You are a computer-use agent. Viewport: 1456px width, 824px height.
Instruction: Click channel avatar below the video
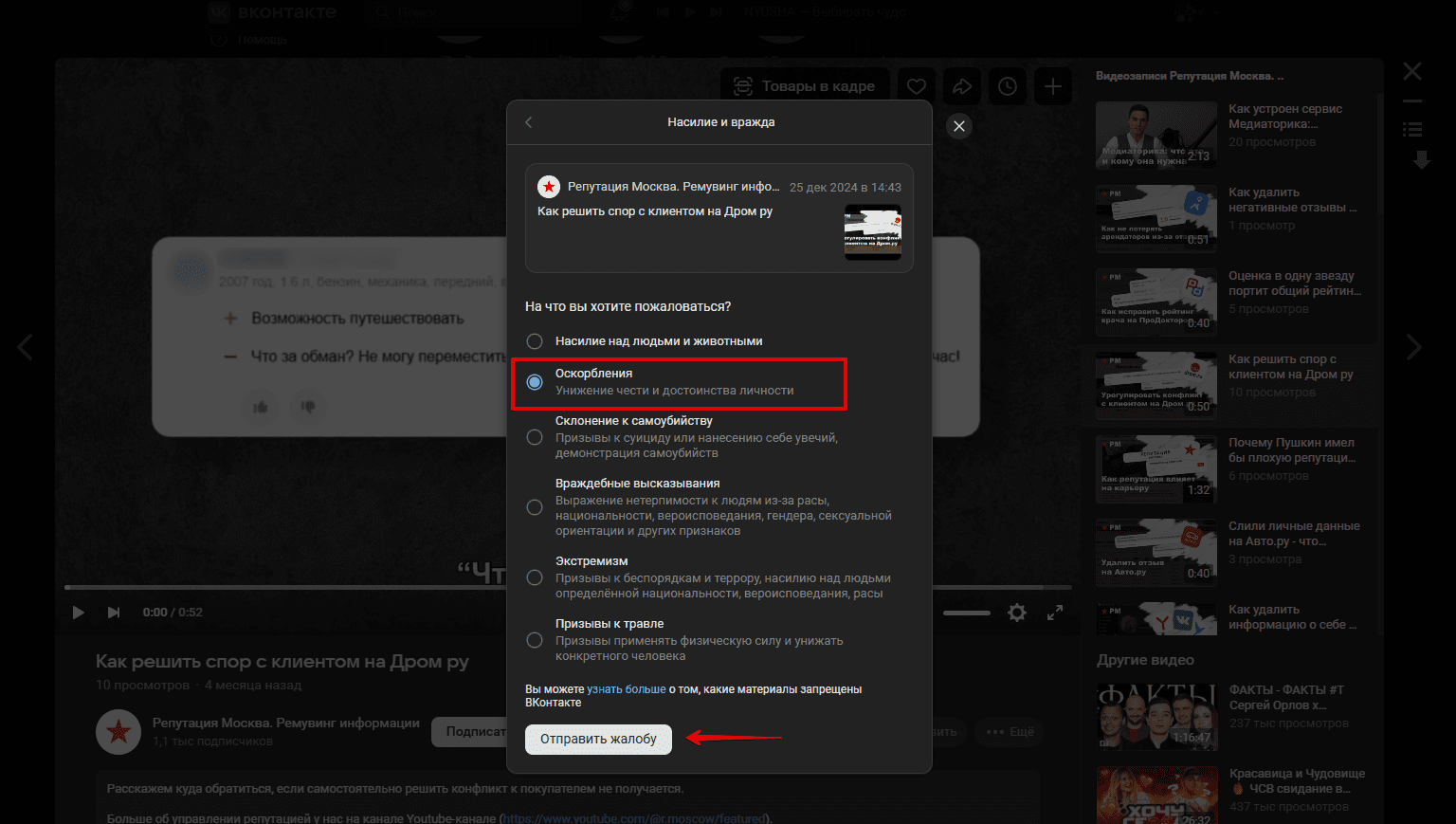pos(118,732)
